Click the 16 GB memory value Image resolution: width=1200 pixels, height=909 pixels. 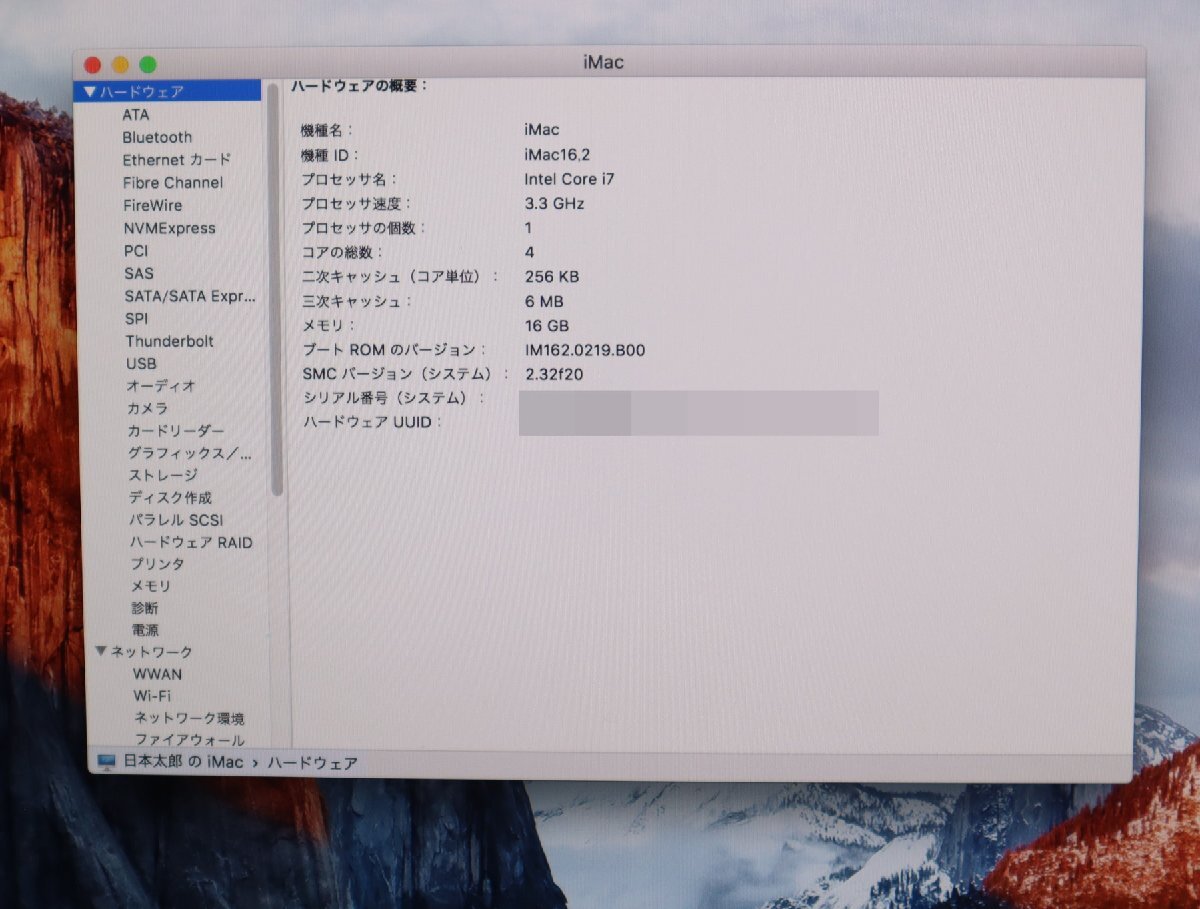(x=547, y=326)
